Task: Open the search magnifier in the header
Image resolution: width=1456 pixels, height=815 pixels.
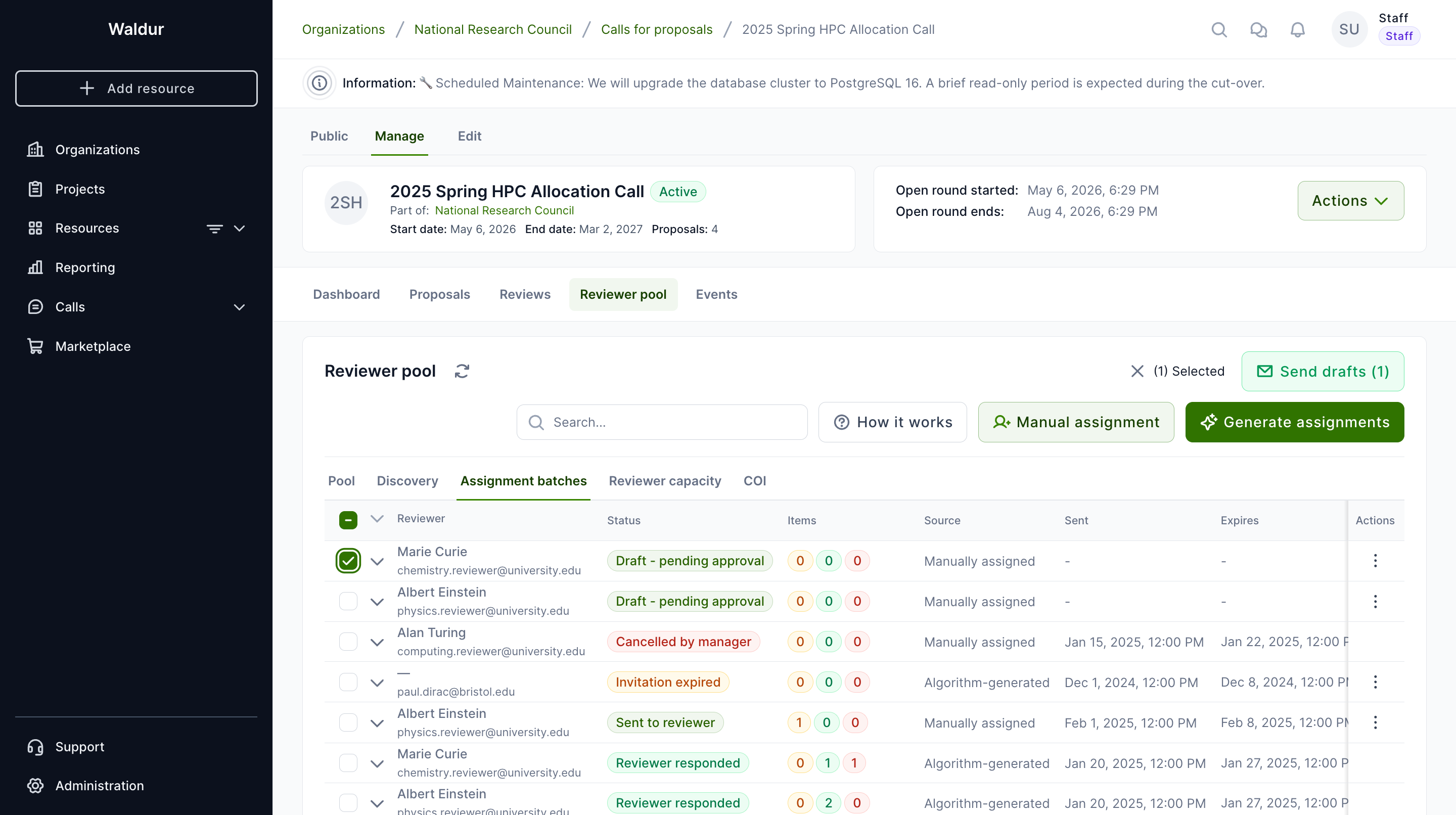Action: [1219, 29]
